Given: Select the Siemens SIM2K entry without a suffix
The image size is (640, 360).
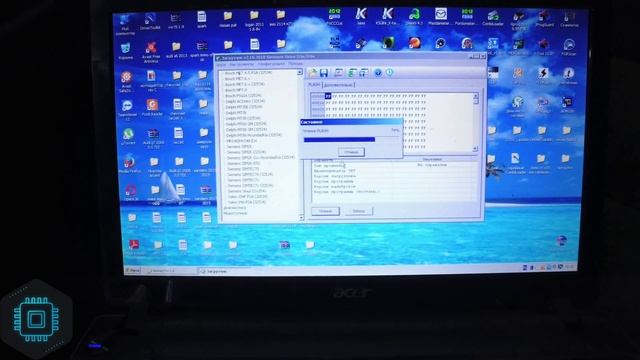Looking at the screenshot, I should click(x=239, y=146).
